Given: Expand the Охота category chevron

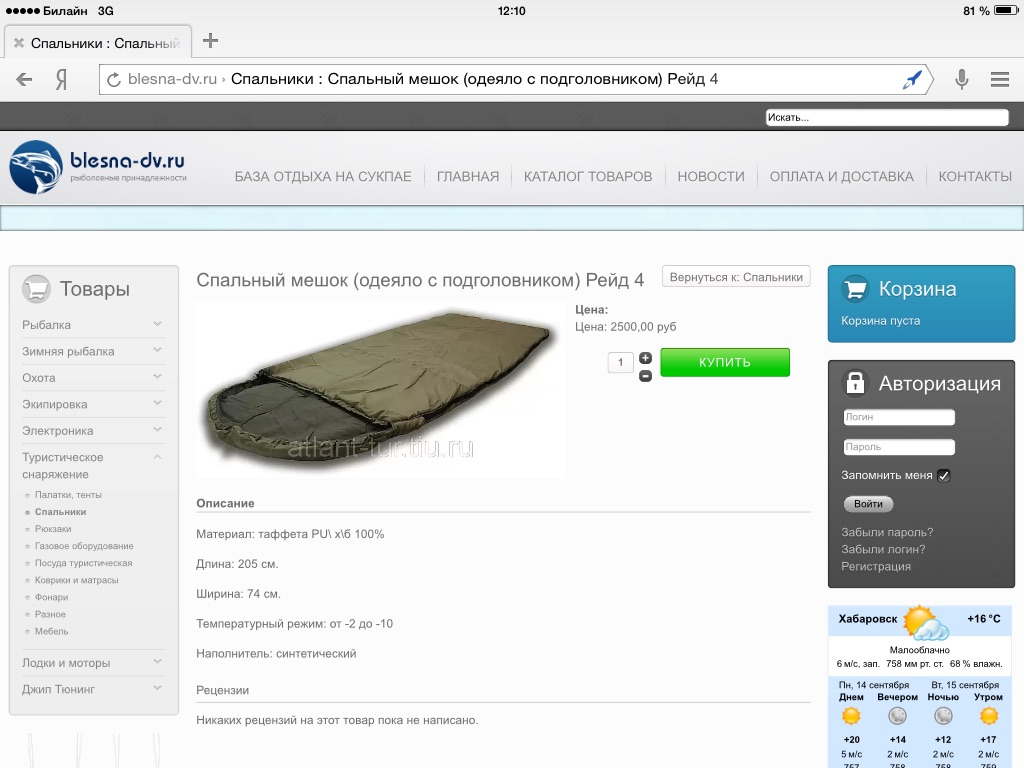Looking at the screenshot, I should pyautogui.click(x=157, y=377).
